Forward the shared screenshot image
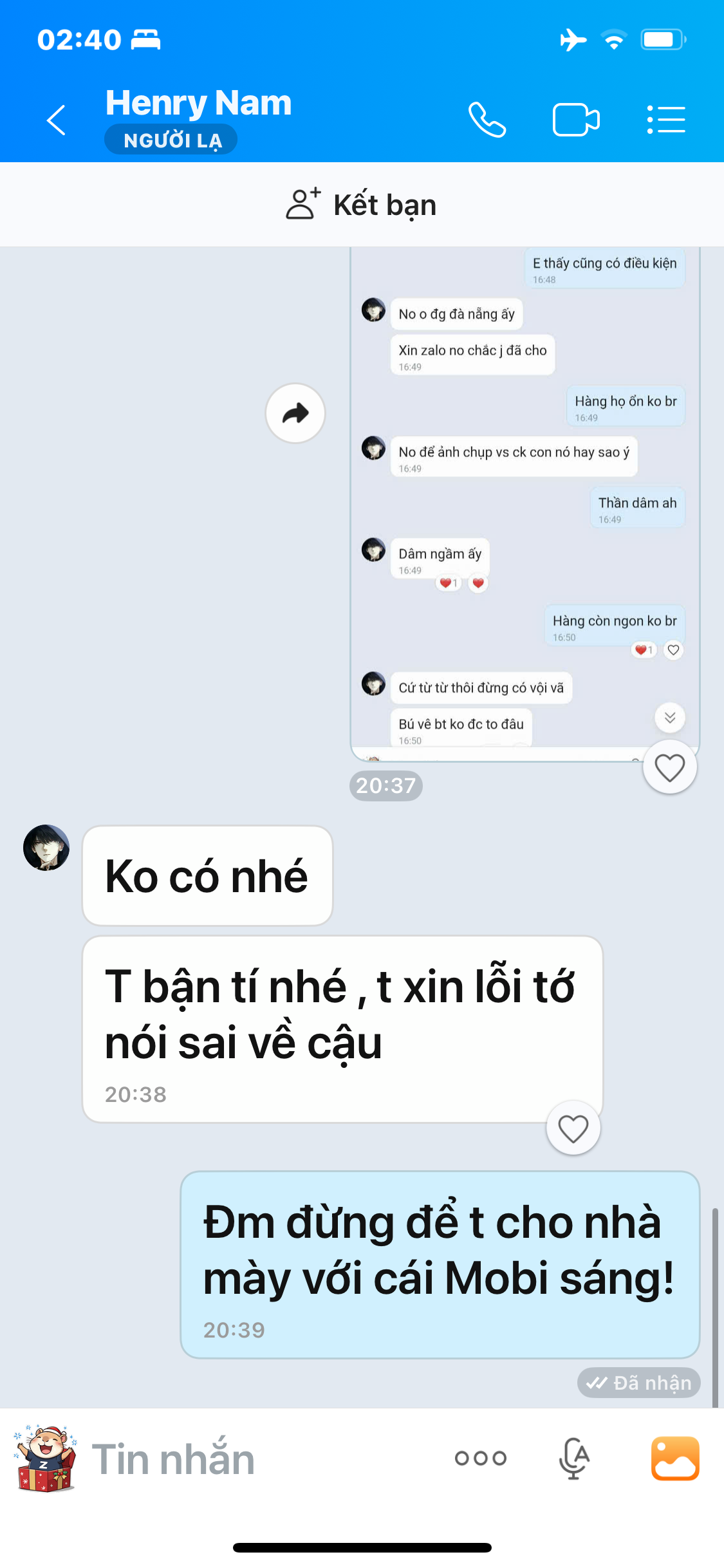This screenshot has height=1568, width=724. click(x=295, y=413)
